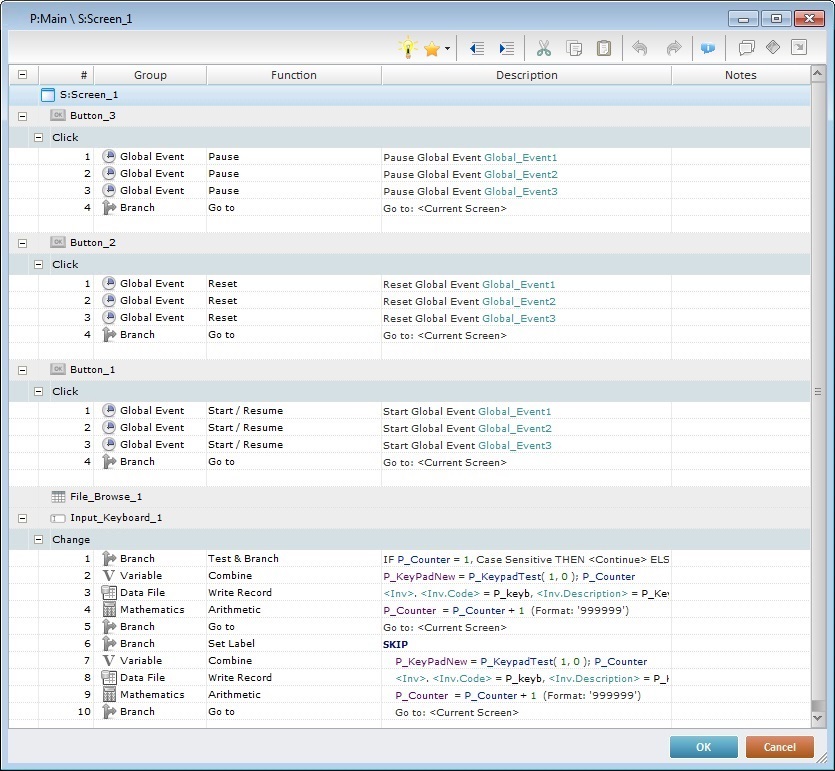The height and width of the screenshot is (771, 835).
Task: Click the undo arrow icon
Action: 641,48
